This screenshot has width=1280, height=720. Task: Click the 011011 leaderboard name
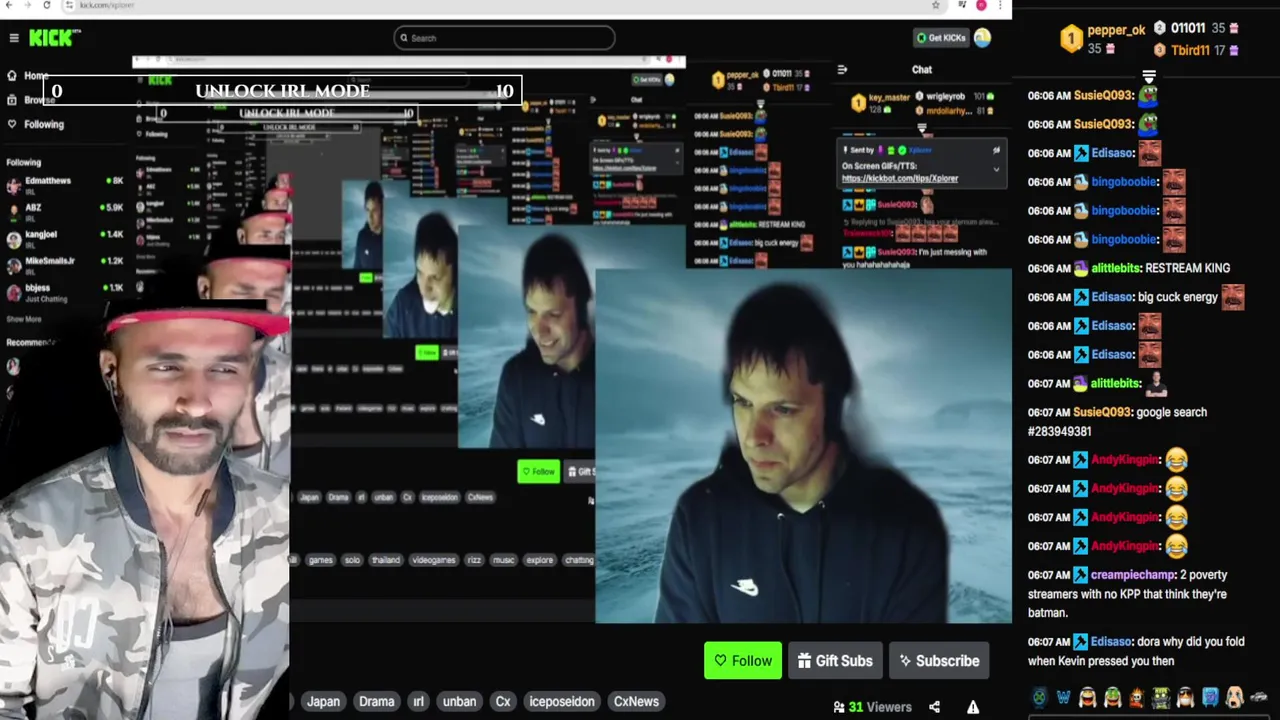pyautogui.click(x=1188, y=29)
